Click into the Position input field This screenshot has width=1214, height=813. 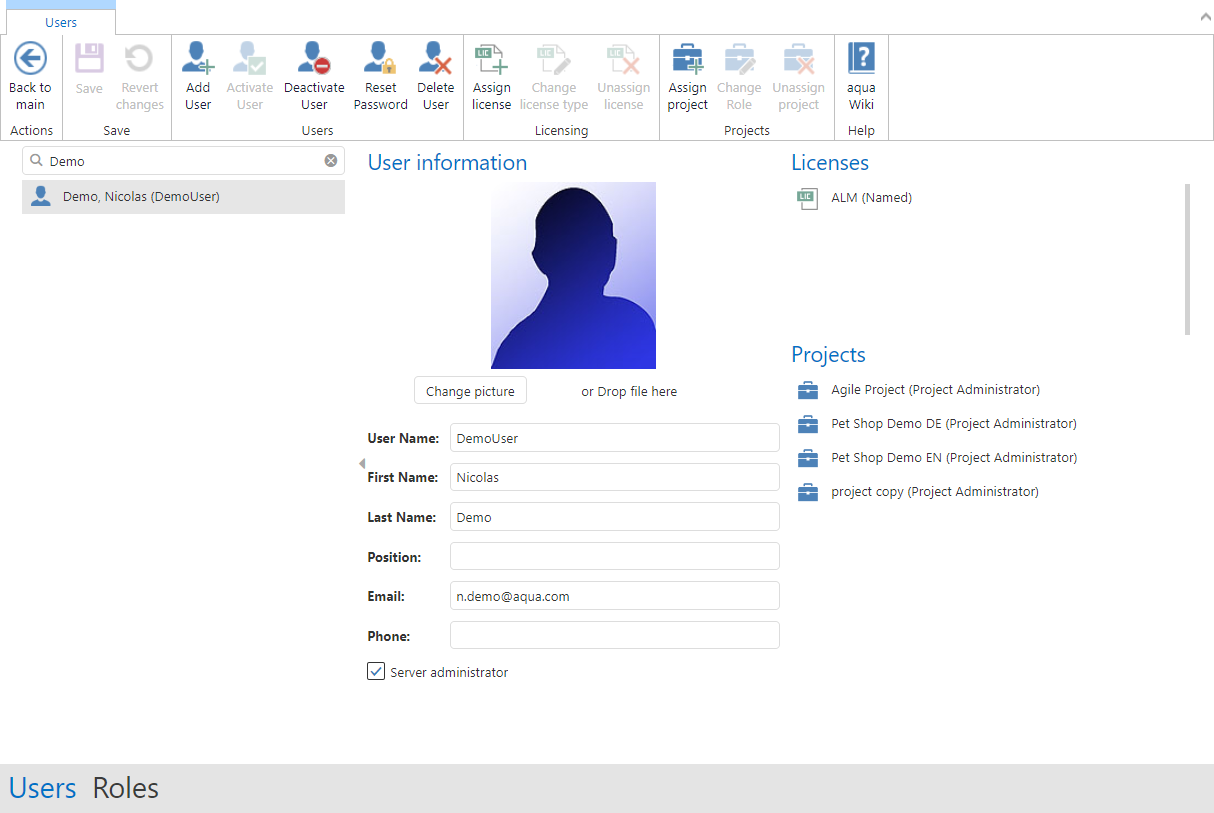[614, 556]
